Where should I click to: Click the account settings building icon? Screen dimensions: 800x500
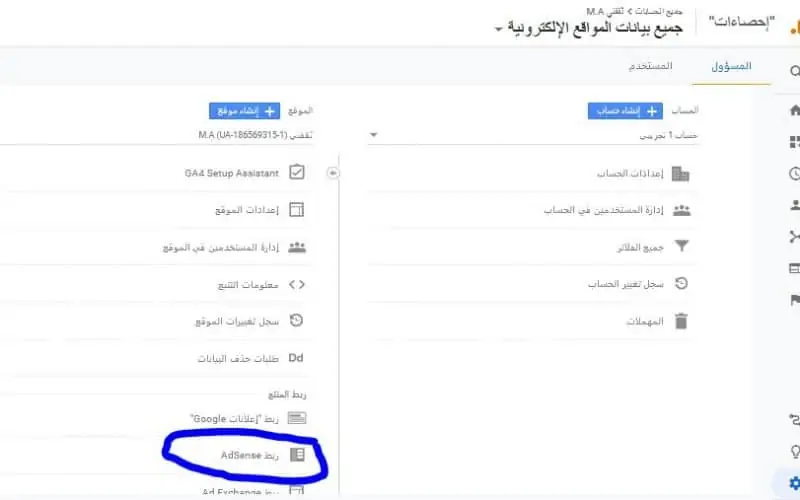point(681,174)
